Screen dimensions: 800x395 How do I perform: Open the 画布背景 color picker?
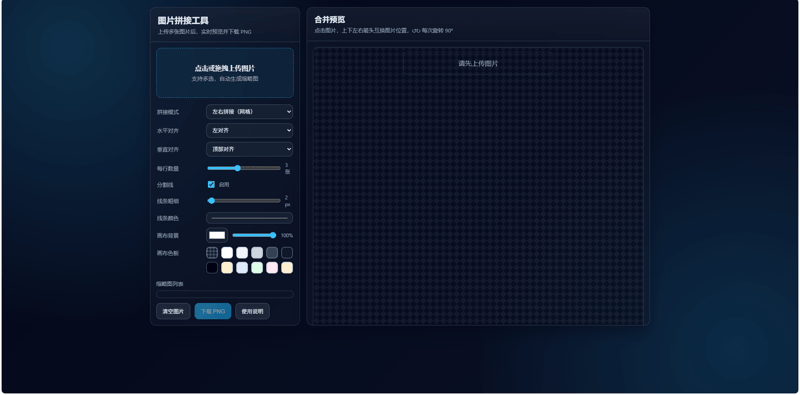tap(217, 235)
